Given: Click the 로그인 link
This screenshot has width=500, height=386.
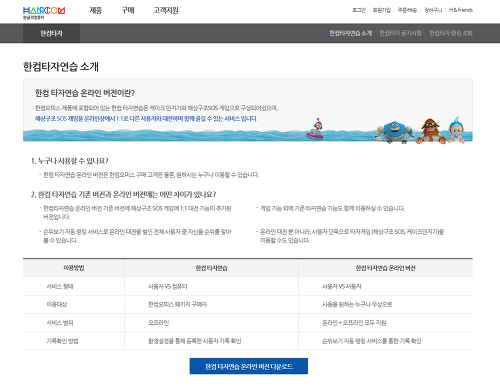Looking at the screenshot, I should click(x=359, y=10).
